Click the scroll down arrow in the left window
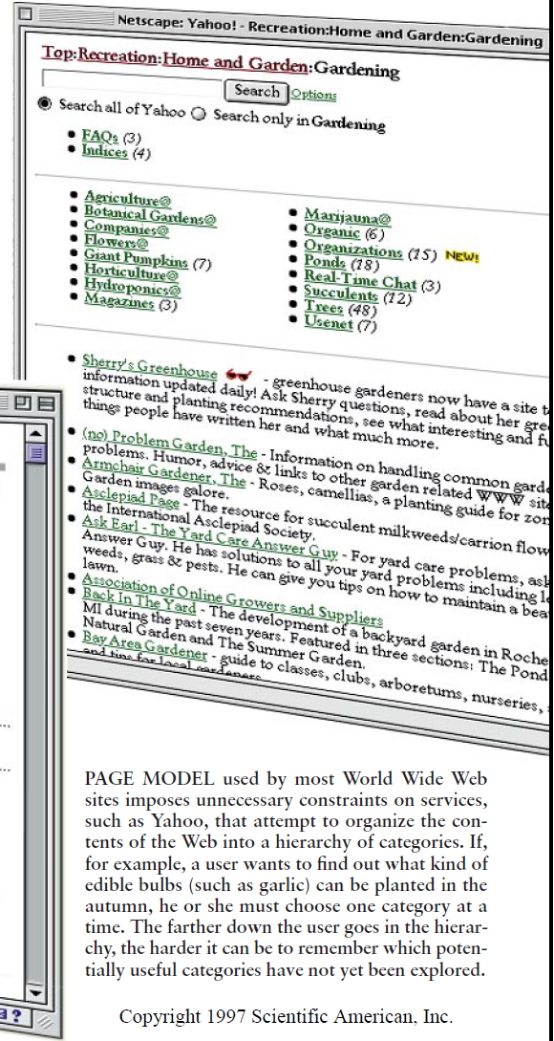Viewport: 554px width, 1041px height. click(37, 994)
